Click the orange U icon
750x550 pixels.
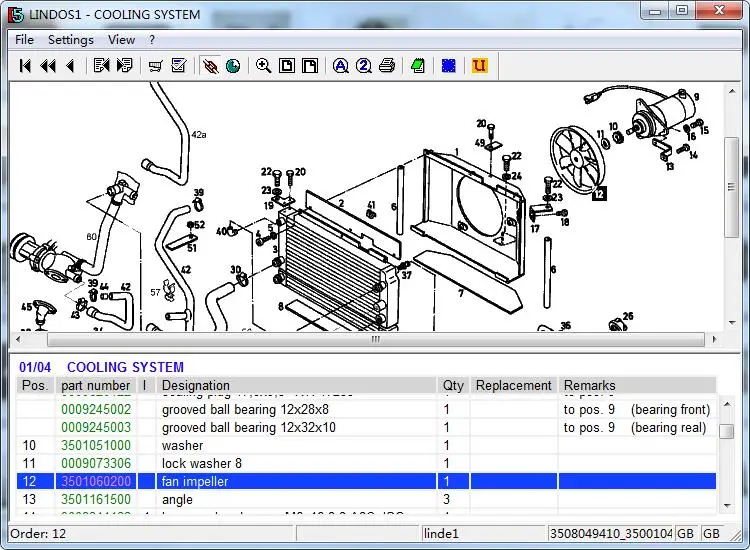click(479, 66)
